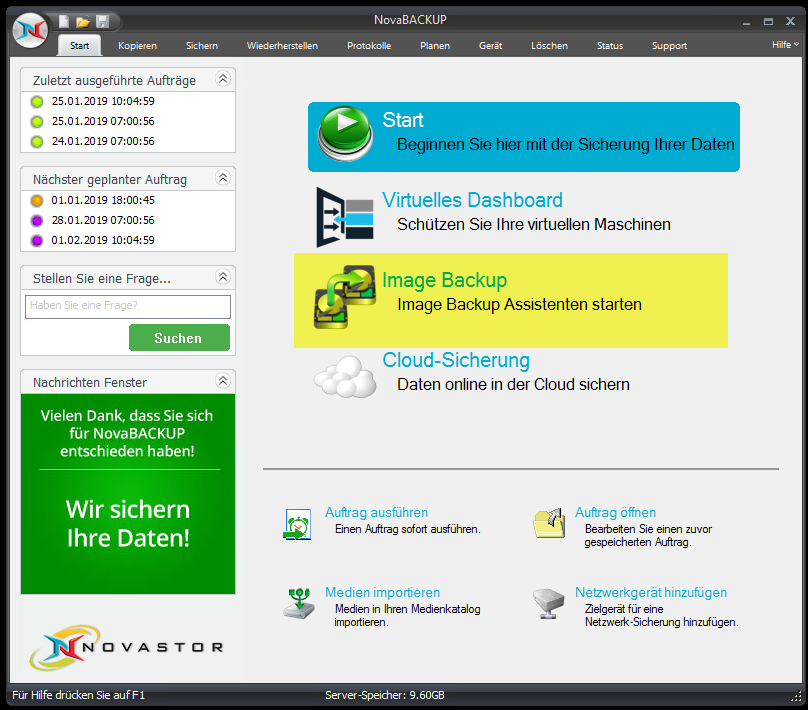Click the Server-Speicher: 9.60GB status text
This screenshot has height=710, width=808.
point(384,695)
